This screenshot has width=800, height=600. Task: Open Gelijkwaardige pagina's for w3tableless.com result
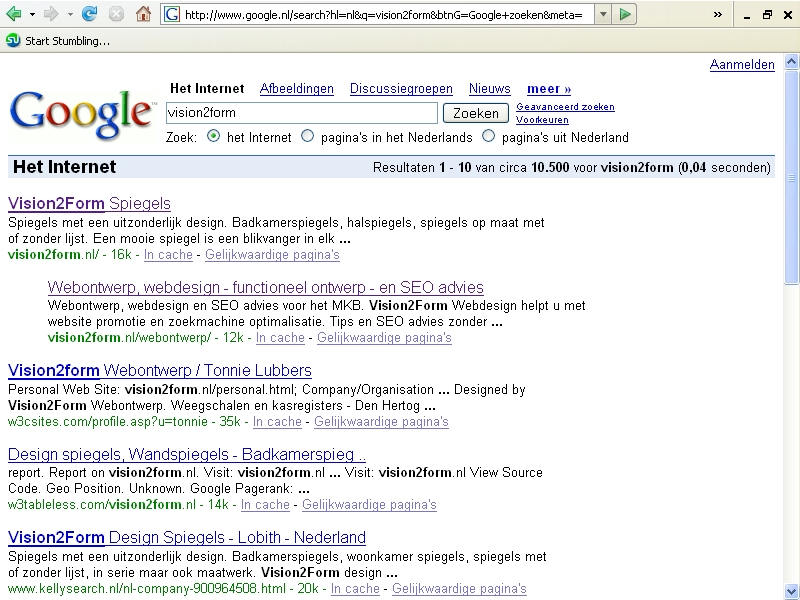(369, 505)
